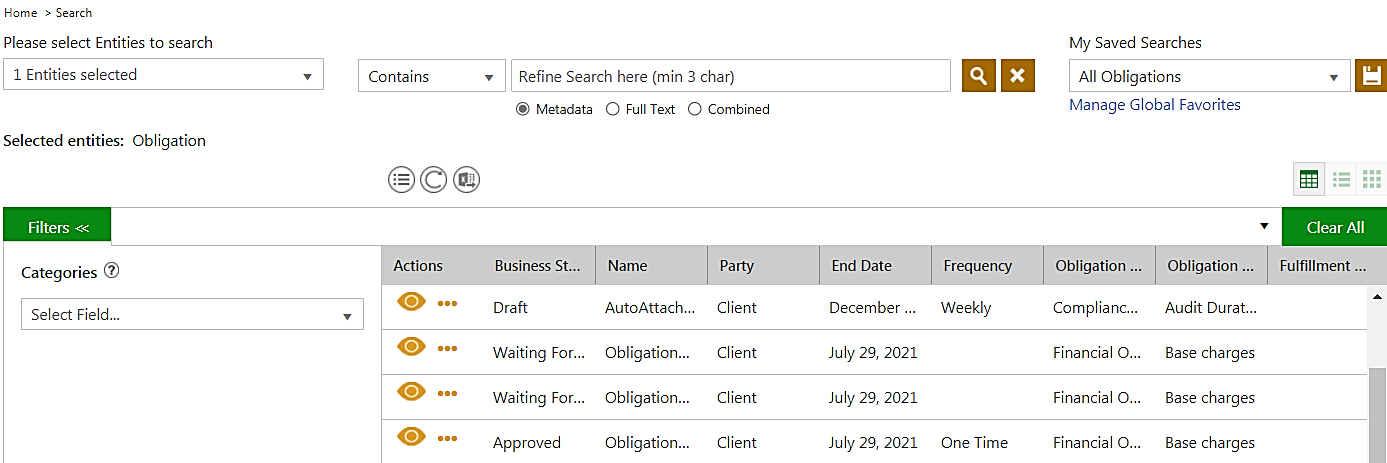Expand the All Obligations saved searches dropdown

[x=1209, y=76]
